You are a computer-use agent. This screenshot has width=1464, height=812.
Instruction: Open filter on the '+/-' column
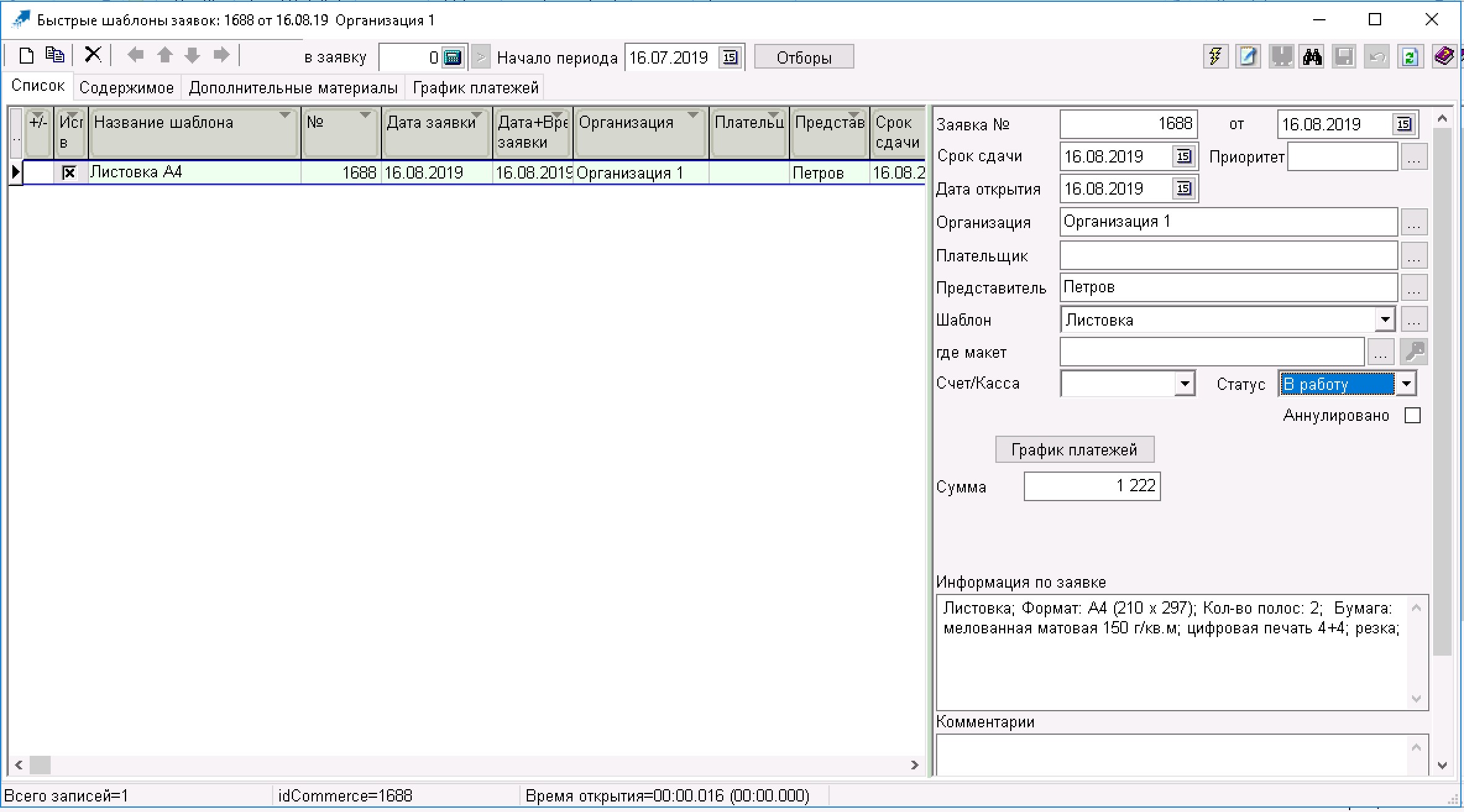pos(38,116)
